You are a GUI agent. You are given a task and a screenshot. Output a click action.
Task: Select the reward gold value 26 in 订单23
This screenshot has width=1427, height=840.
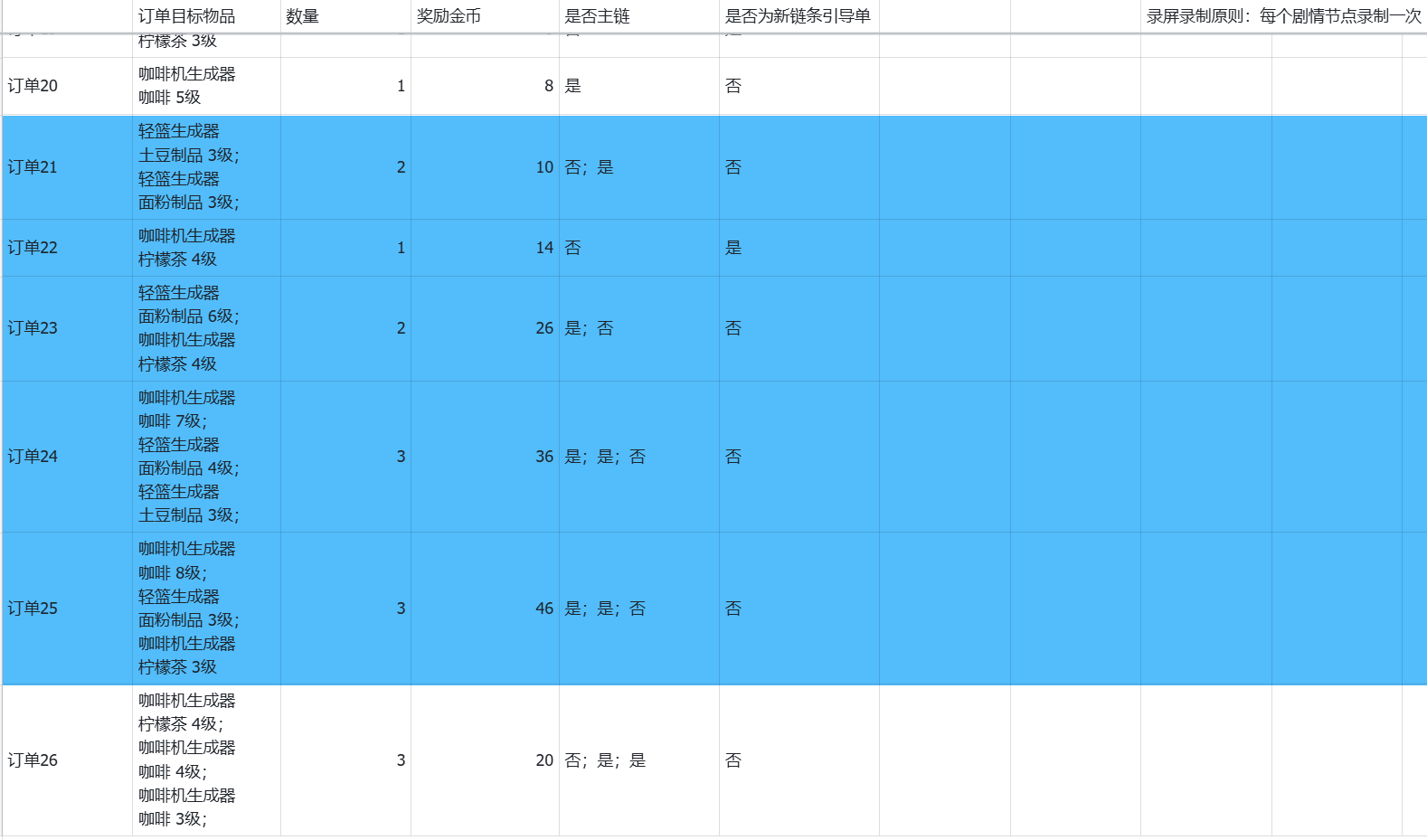point(485,328)
